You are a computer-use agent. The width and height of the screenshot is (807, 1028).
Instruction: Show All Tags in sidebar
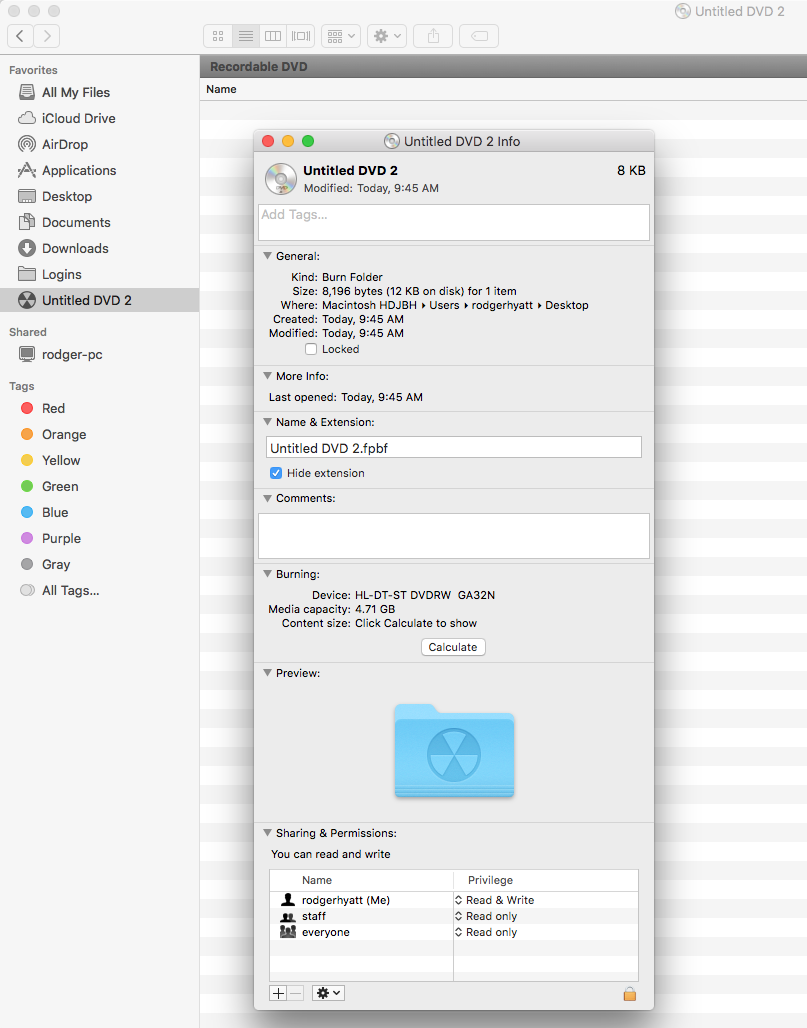(100, 591)
